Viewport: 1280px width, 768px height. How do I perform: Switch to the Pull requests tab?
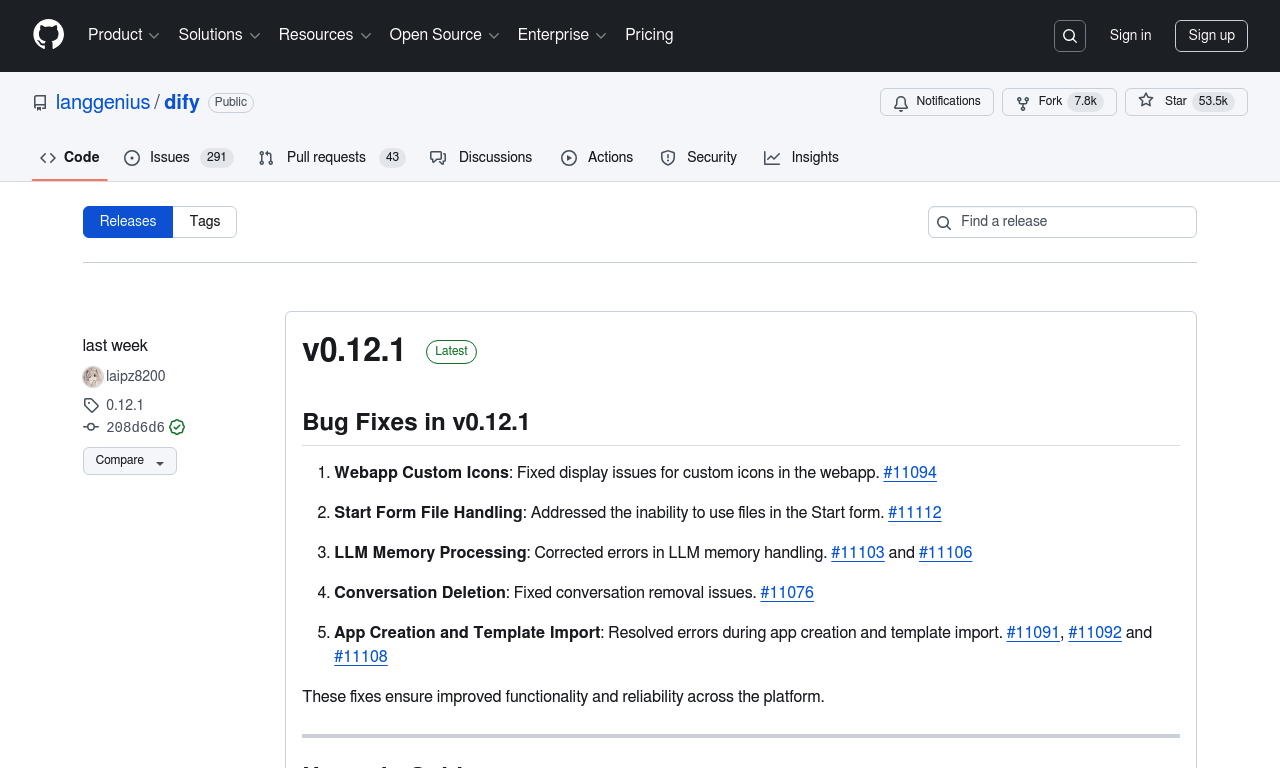(x=332, y=158)
